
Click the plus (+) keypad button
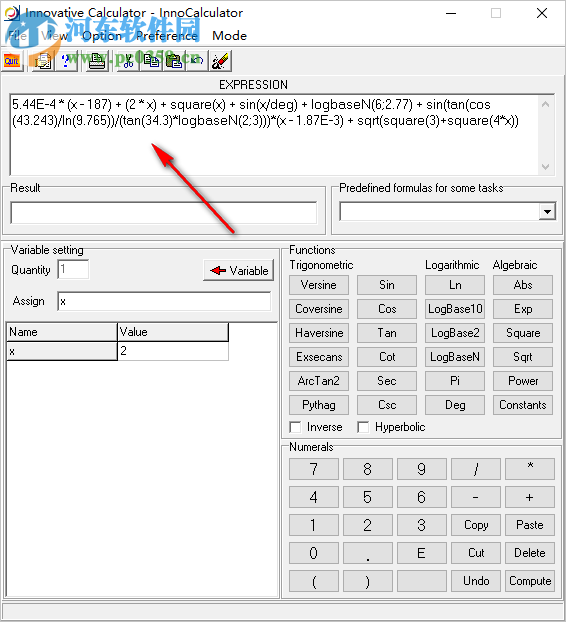530,497
